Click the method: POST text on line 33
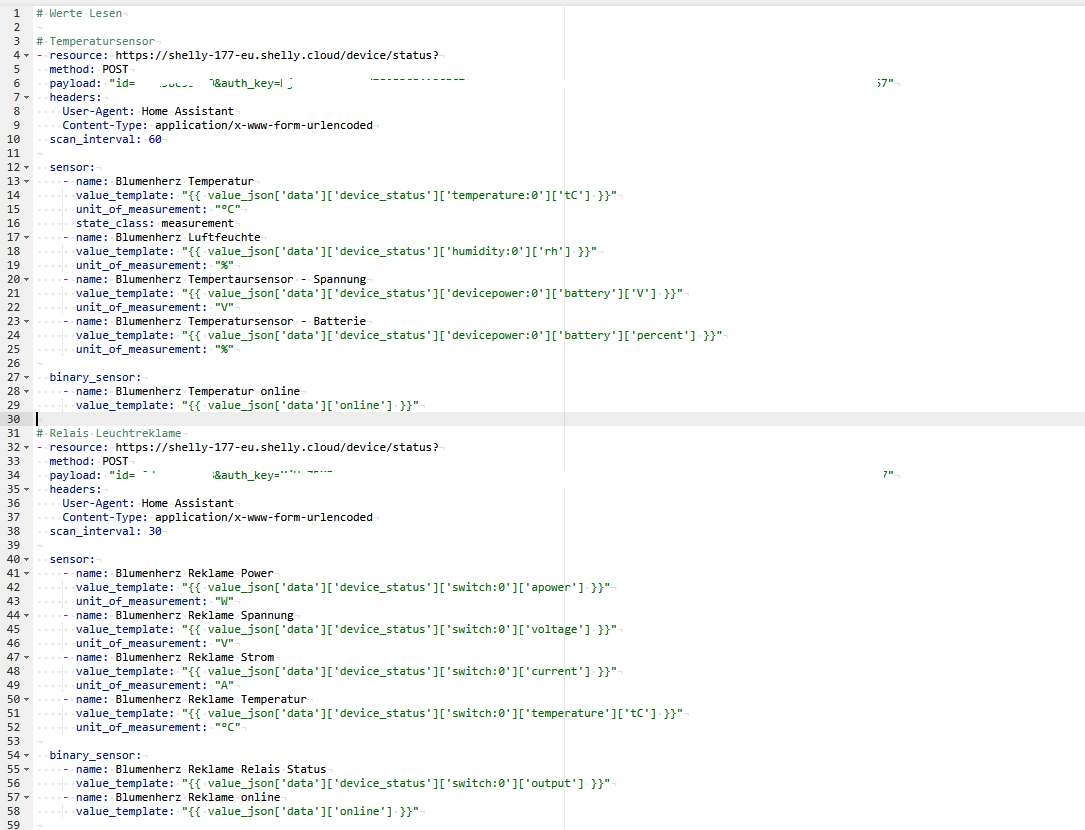 (x=89, y=461)
